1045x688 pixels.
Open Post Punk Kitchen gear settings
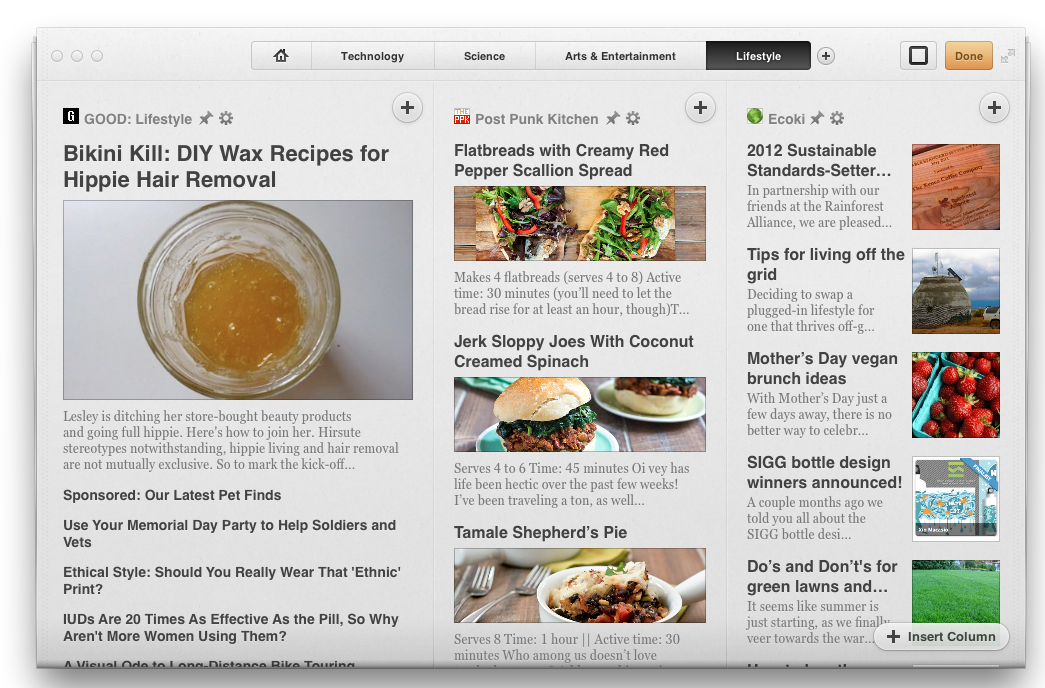(x=633, y=119)
